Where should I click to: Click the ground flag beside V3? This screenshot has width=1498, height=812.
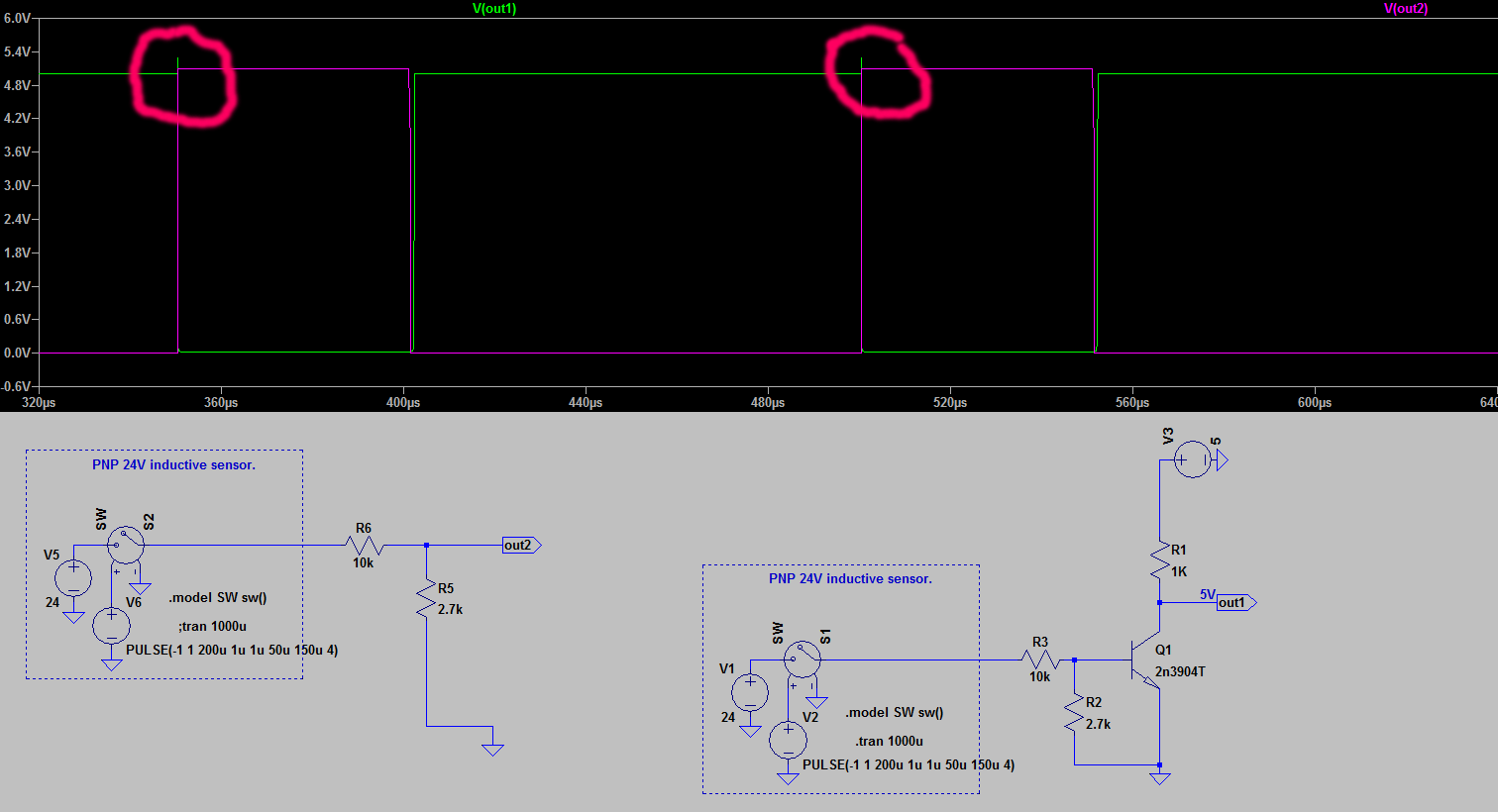point(1222,459)
